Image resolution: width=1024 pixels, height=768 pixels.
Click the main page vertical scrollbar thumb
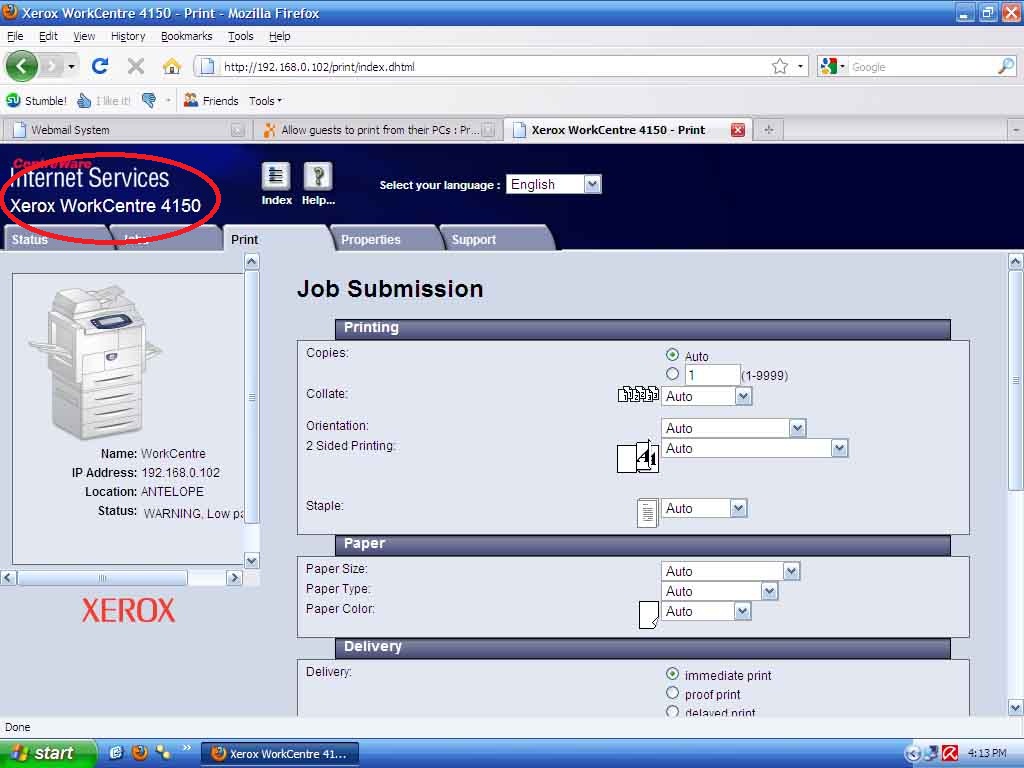pyautogui.click(x=1015, y=381)
